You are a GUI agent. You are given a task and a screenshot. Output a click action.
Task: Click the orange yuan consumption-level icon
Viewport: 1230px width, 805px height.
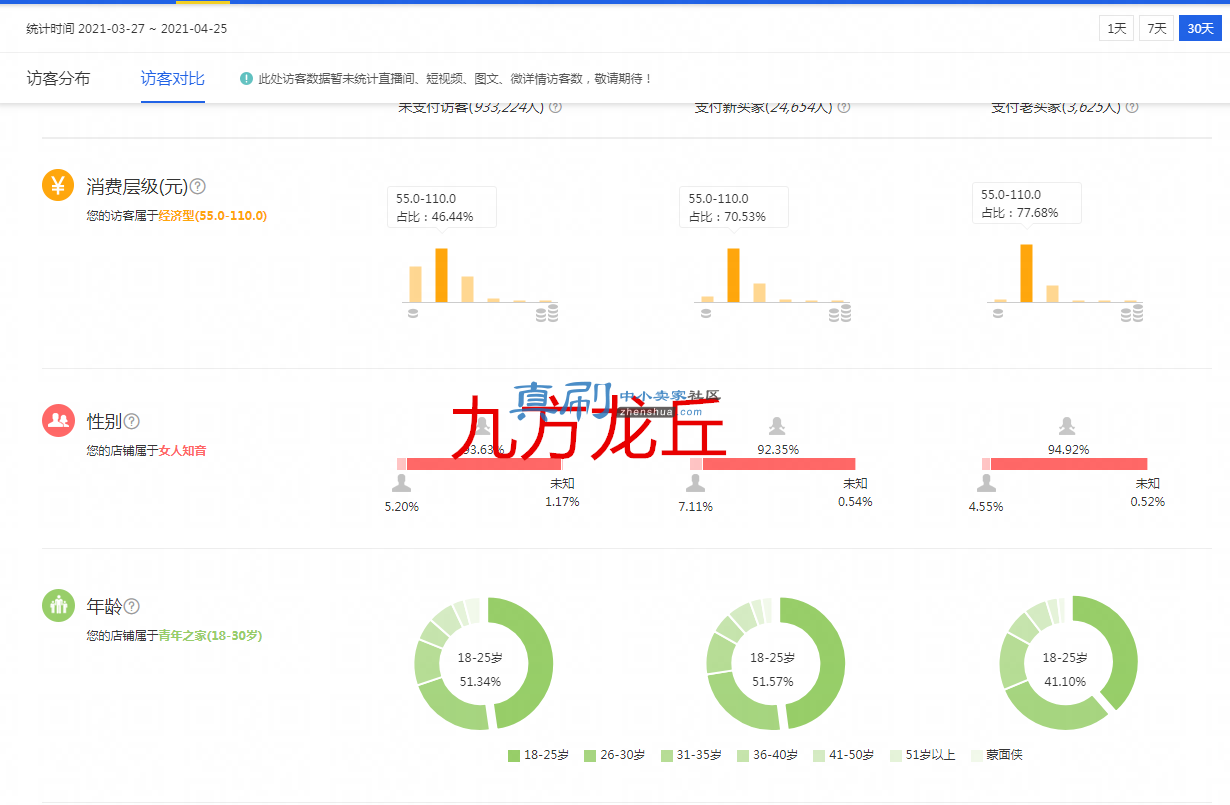tap(58, 185)
